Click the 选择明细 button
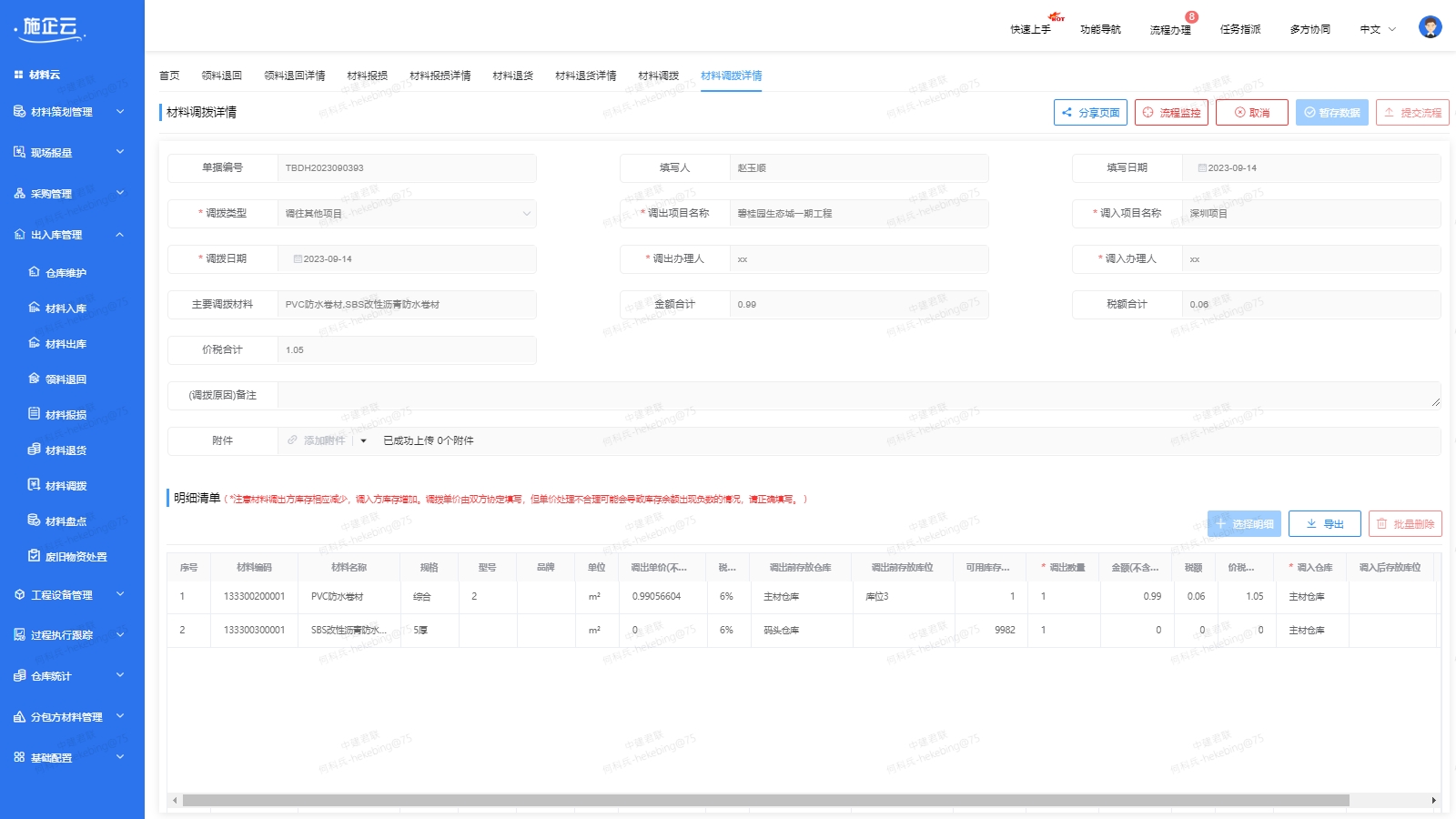The width and height of the screenshot is (1456, 819). [1244, 524]
